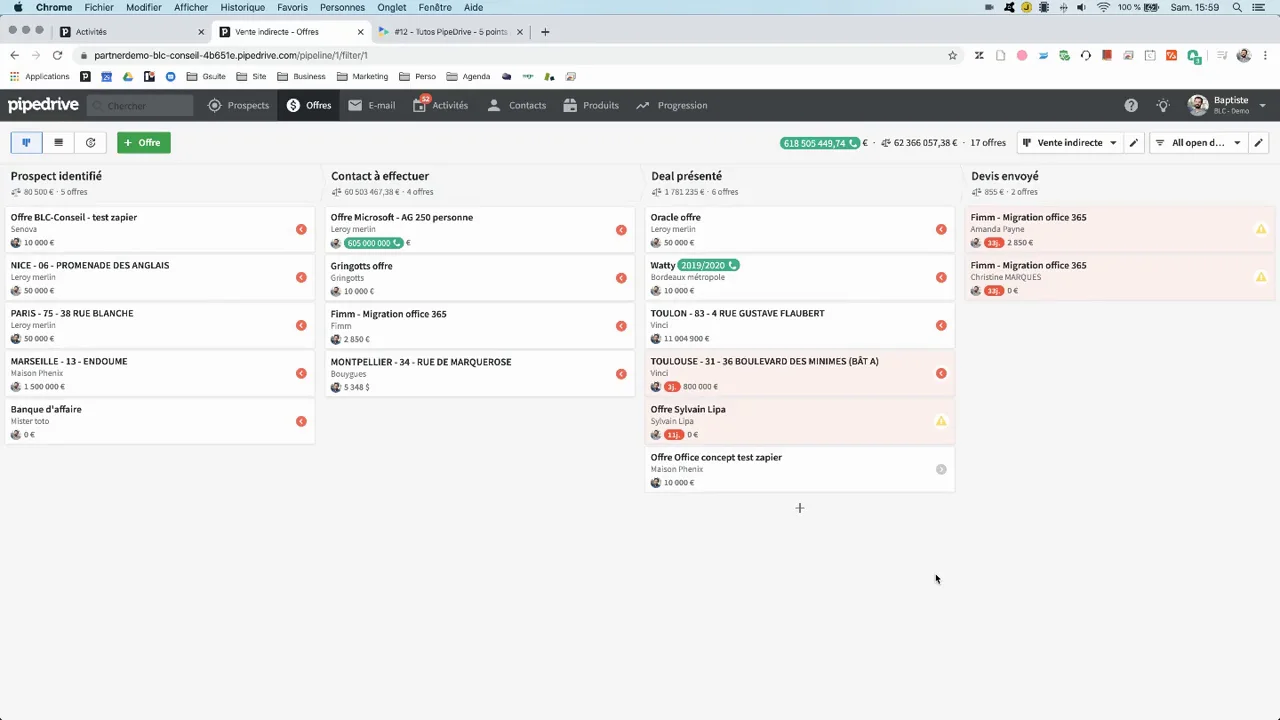Switch to pipeline kanban view icon
Viewport: 1280px width, 720px height.
pos(26,143)
